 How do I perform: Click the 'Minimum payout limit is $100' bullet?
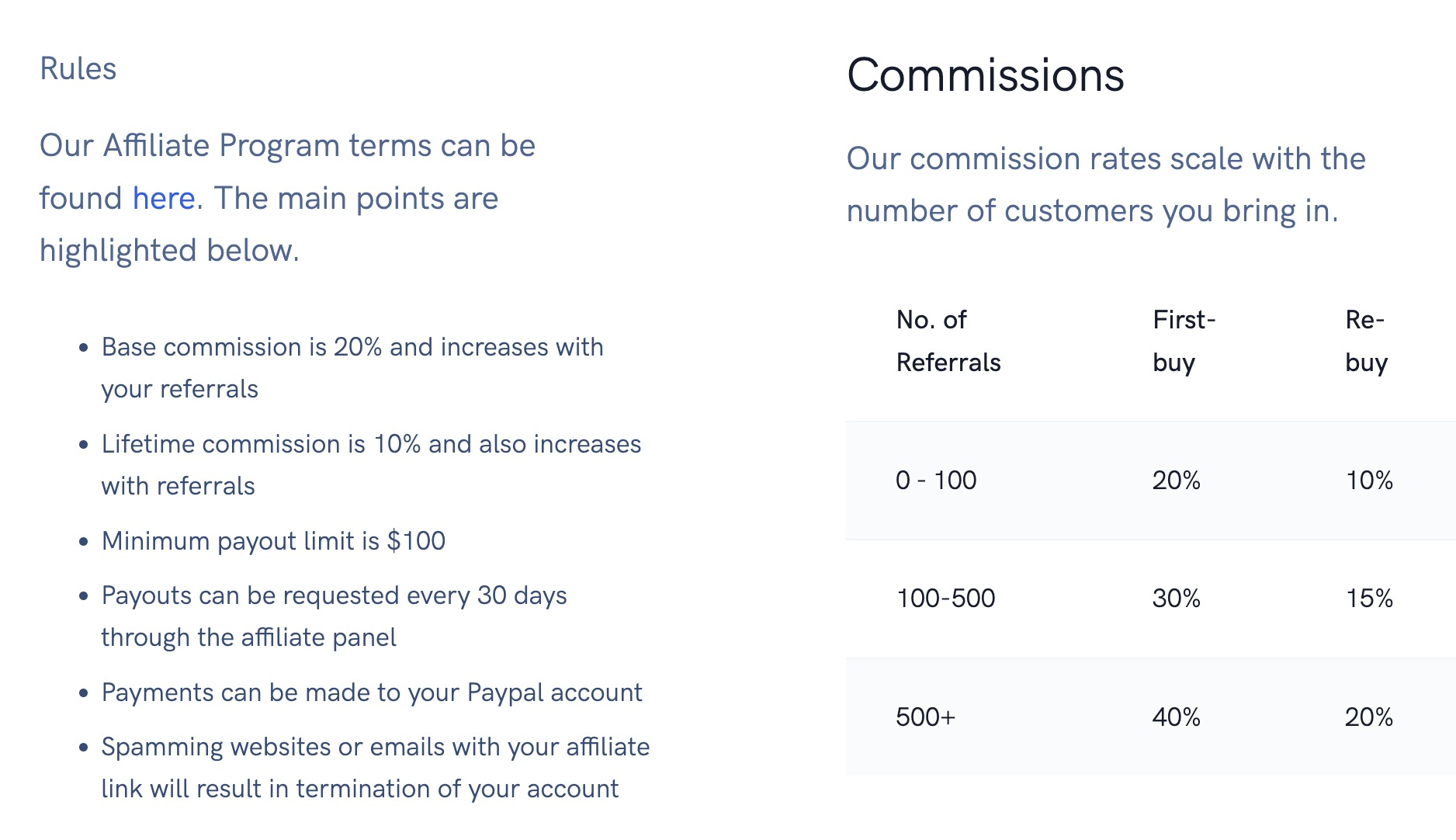273,541
